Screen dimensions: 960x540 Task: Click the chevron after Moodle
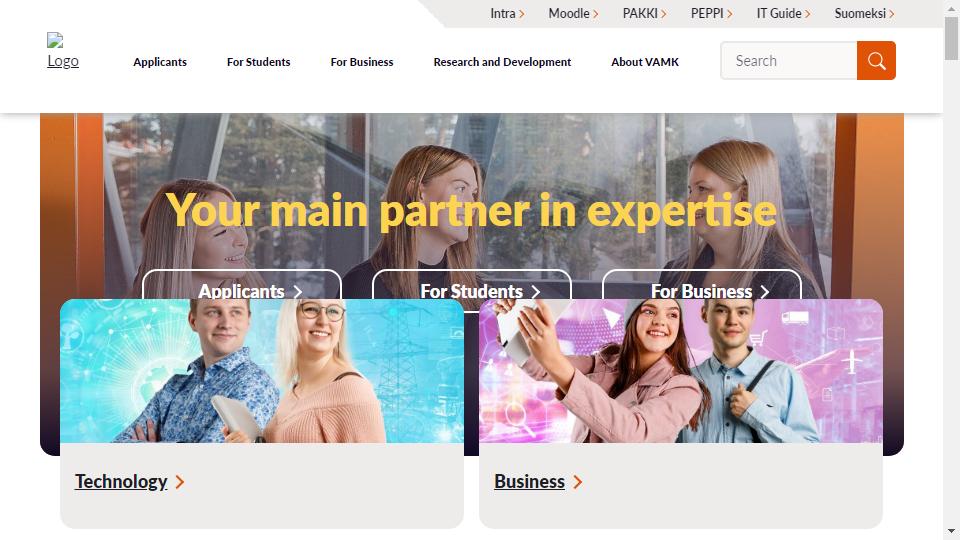(x=595, y=14)
